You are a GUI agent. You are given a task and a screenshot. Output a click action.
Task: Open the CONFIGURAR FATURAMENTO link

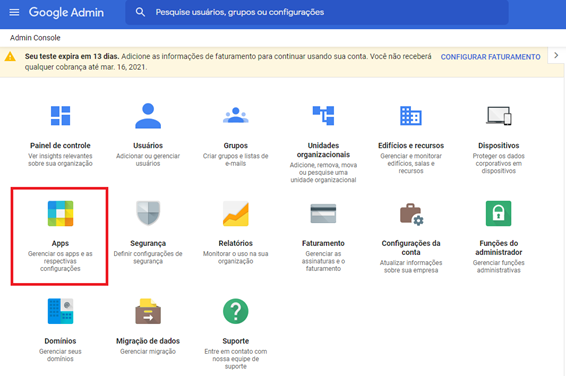coord(490,57)
